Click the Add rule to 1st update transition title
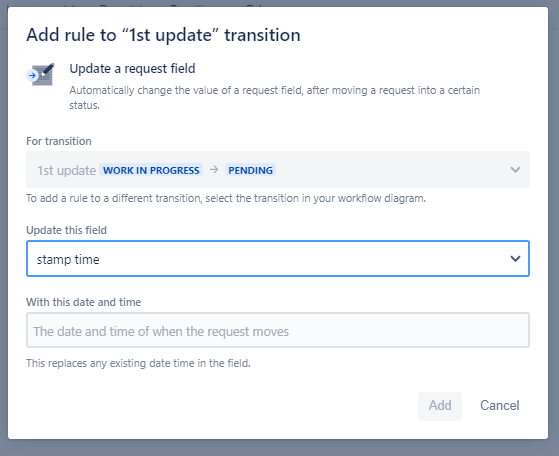The width and height of the screenshot is (559, 456). tap(163, 35)
